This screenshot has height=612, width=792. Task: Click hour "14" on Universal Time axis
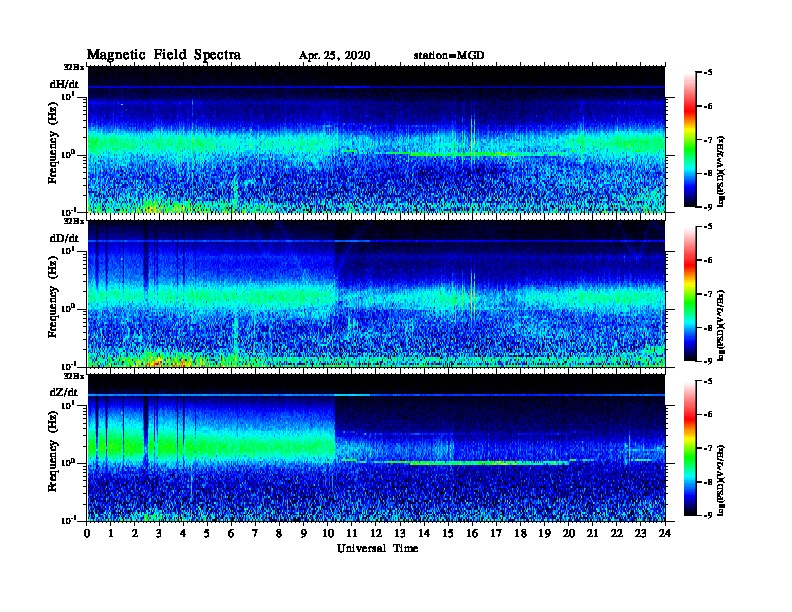(424, 533)
